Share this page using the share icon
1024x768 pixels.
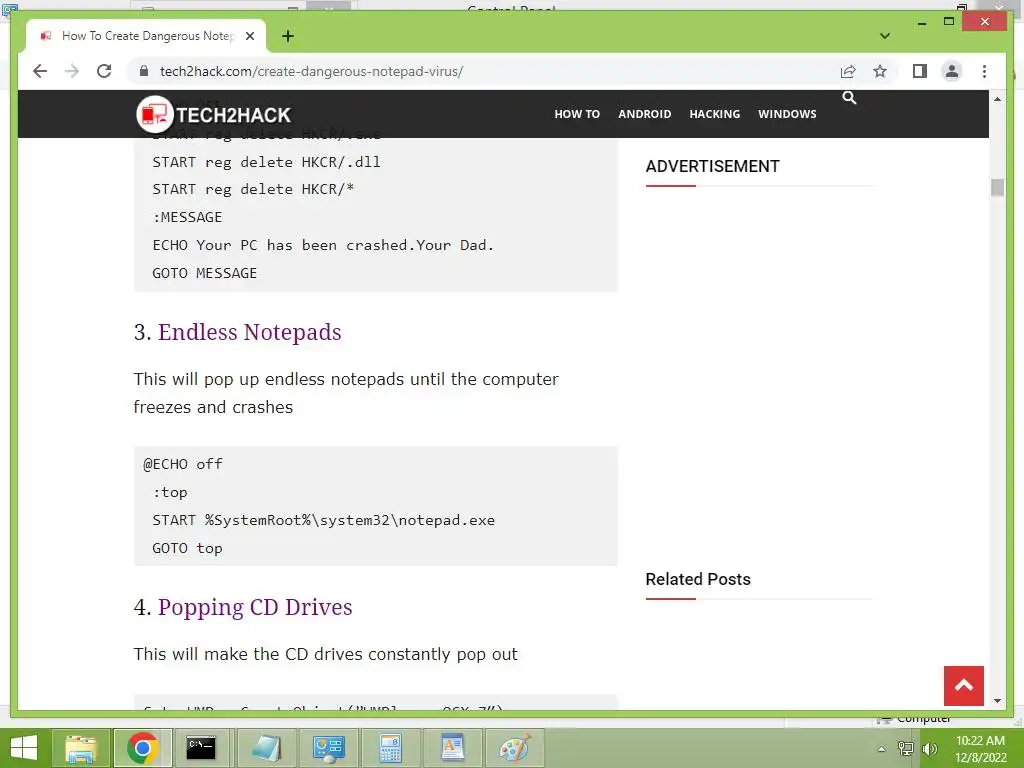coord(848,71)
